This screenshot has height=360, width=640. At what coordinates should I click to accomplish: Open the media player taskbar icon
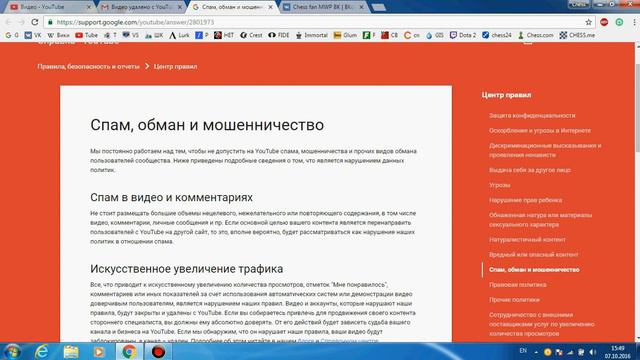coord(98,351)
